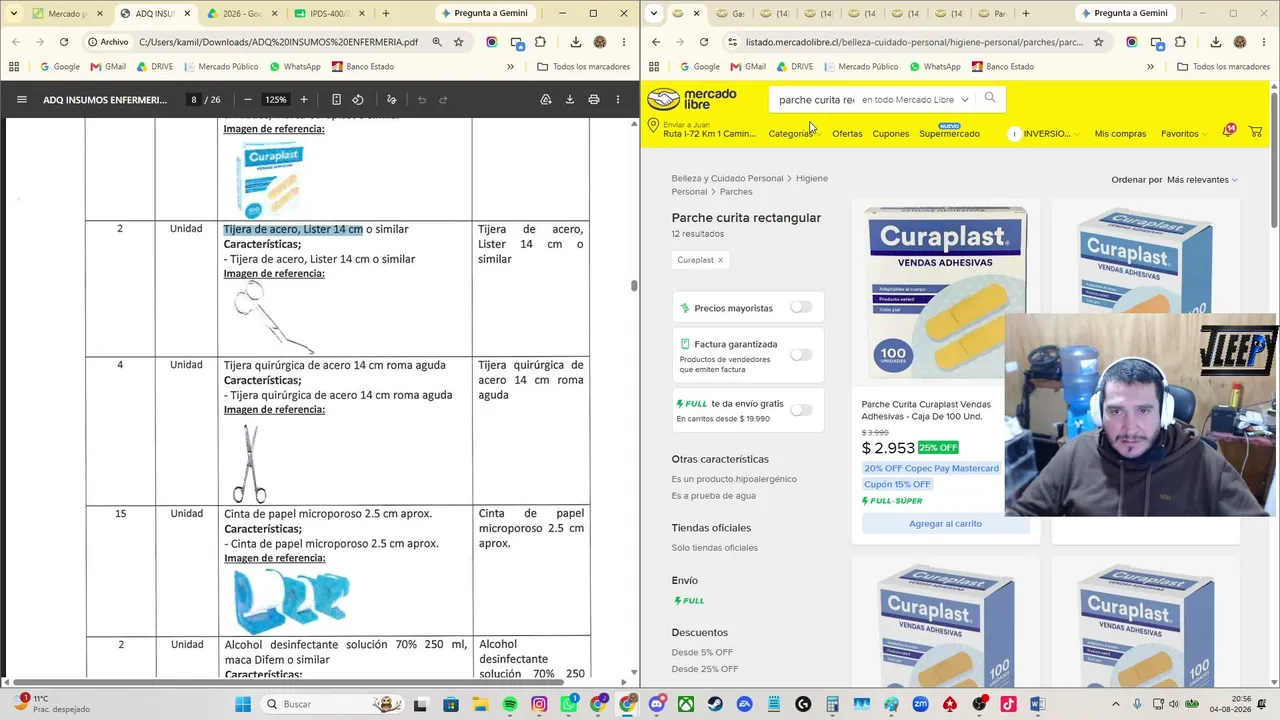Click the Mercado Libre search magnifier
The image size is (1280, 720).
coord(990,98)
